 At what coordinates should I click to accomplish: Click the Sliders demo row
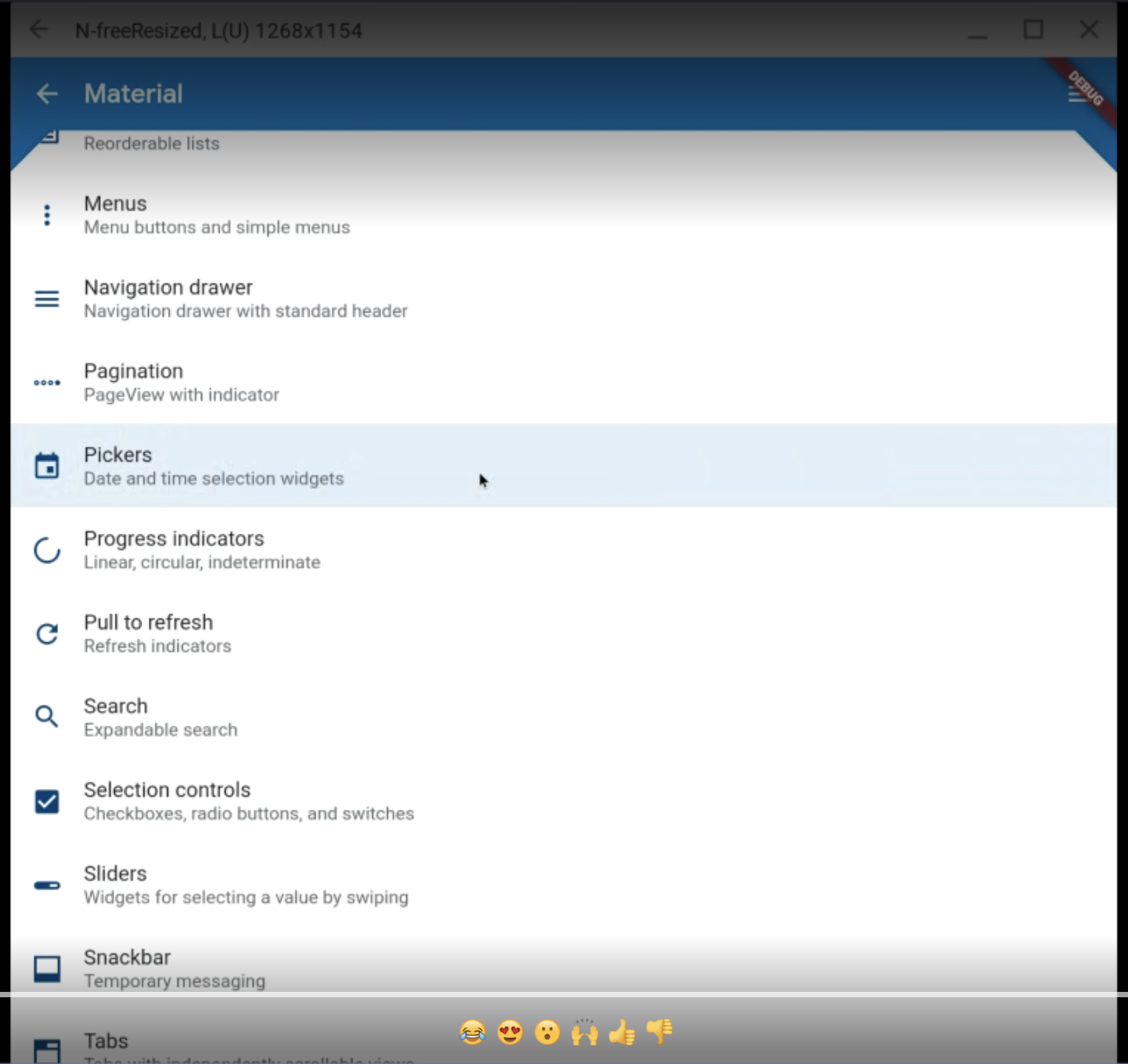click(x=267, y=884)
